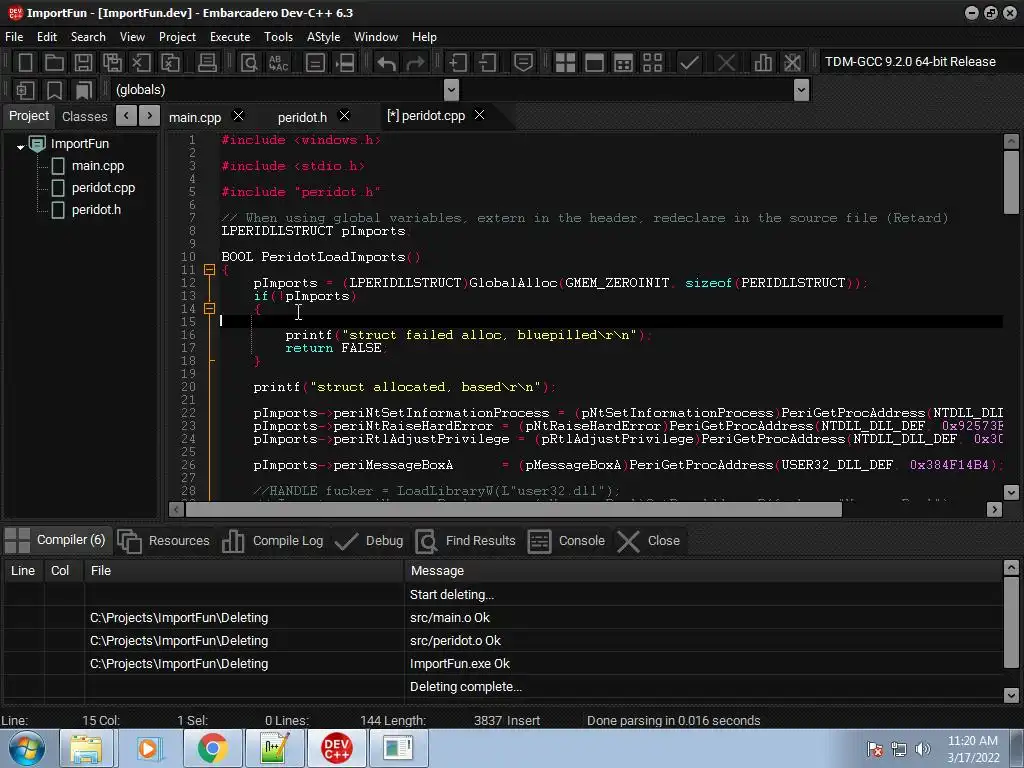Open the TDM-GCC compiler selection dropdown
The width and height of the screenshot is (1024, 768).
pyautogui.click(x=910, y=62)
